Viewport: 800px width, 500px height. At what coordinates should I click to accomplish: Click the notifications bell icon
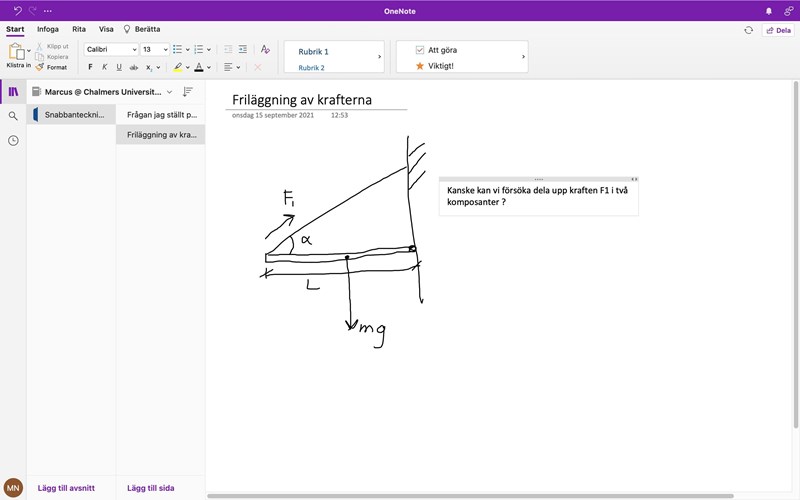coord(769,10)
